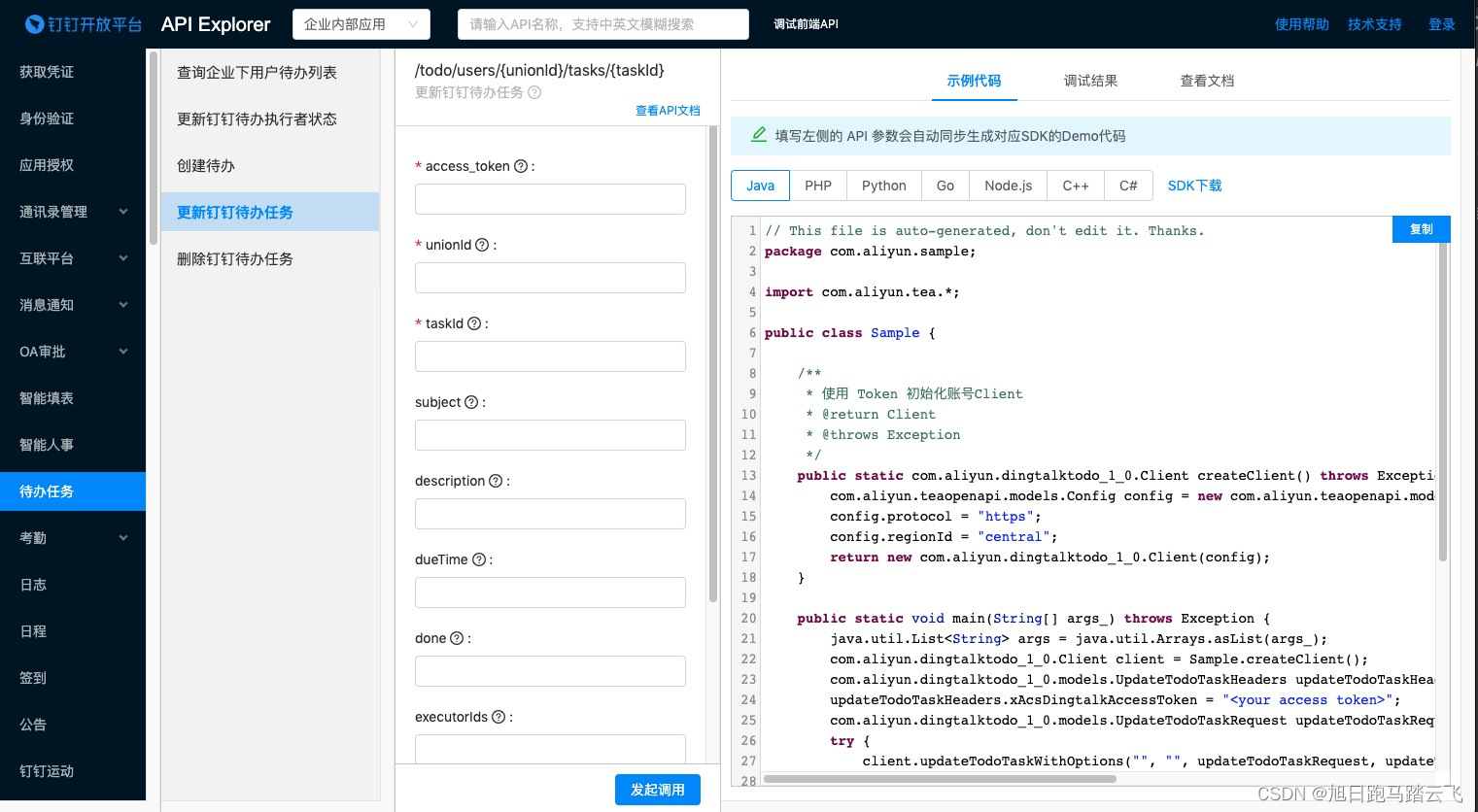Click the code panel horizontal scrollbar
Screen dimensions: 1478x812
pos(941,779)
